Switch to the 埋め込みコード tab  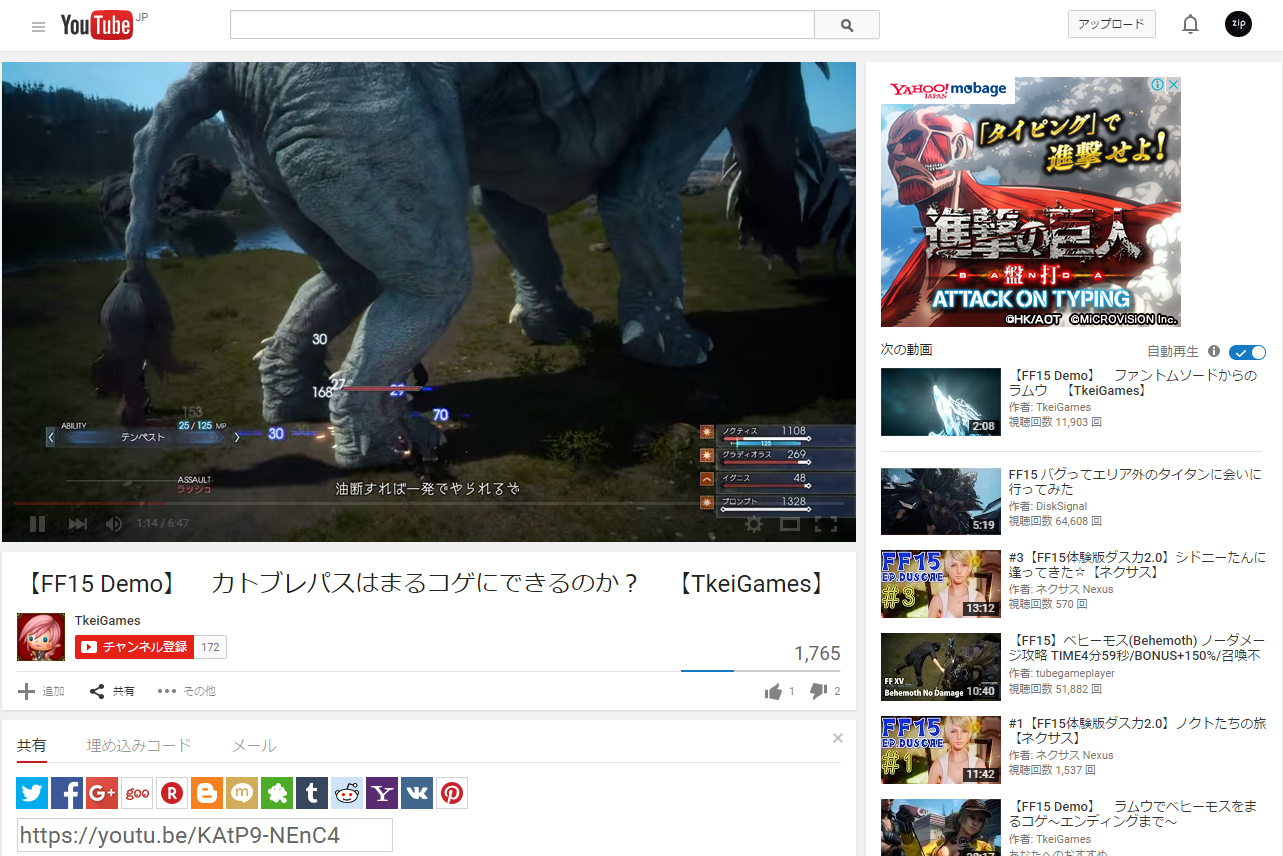click(x=139, y=745)
